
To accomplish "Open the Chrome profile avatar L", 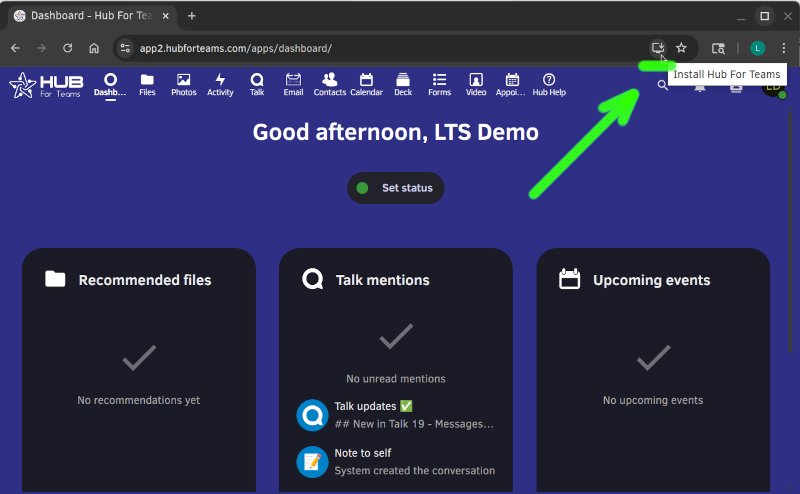I will pyautogui.click(x=758, y=48).
